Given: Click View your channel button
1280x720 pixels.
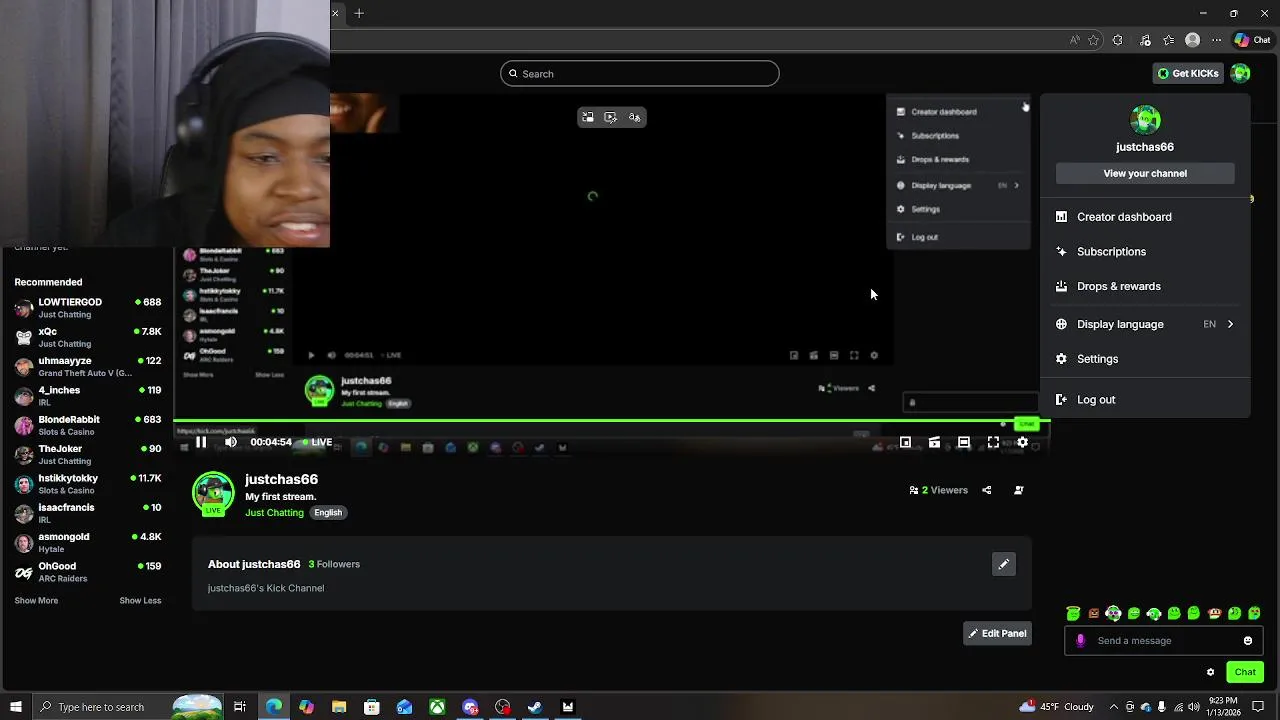Looking at the screenshot, I should (1145, 173).
